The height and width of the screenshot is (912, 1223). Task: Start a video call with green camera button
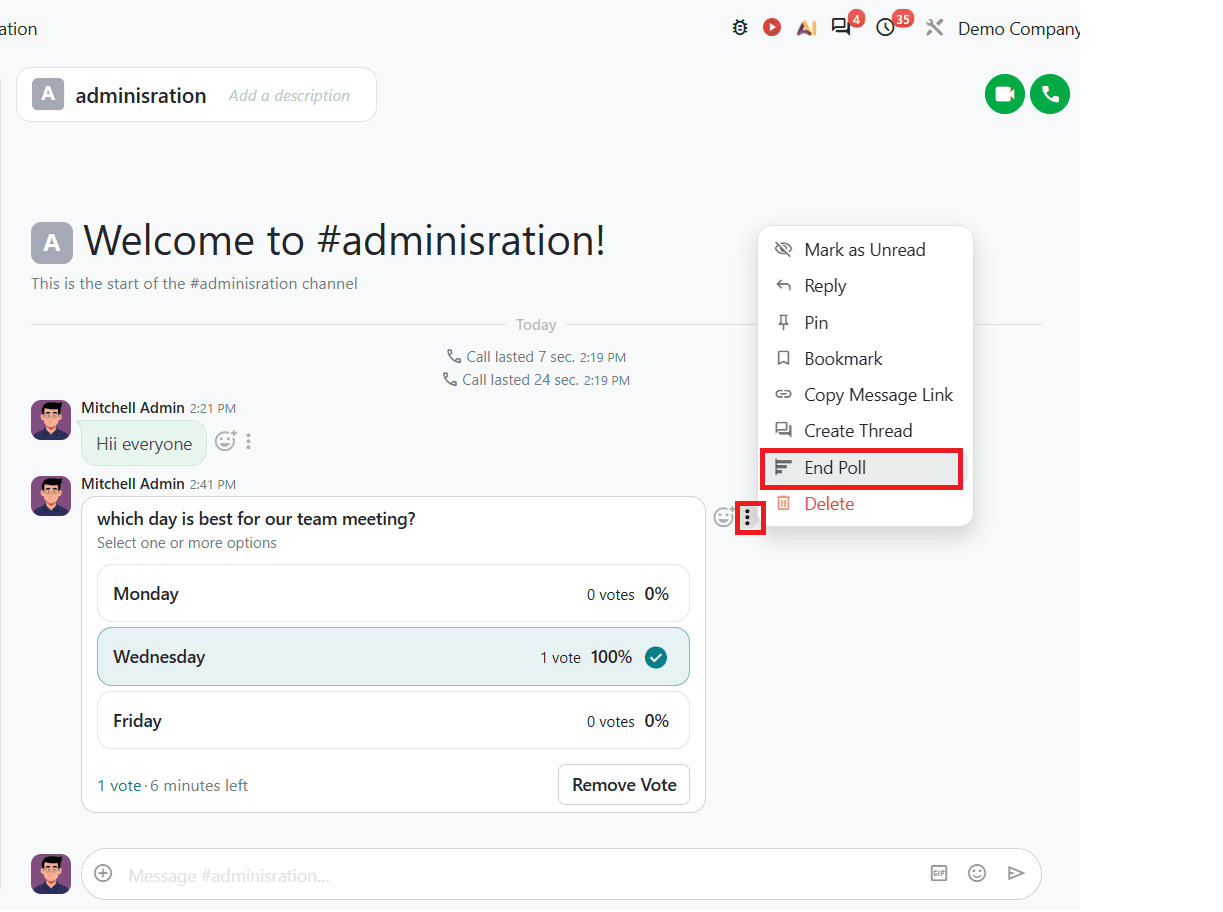(1005, 94)
